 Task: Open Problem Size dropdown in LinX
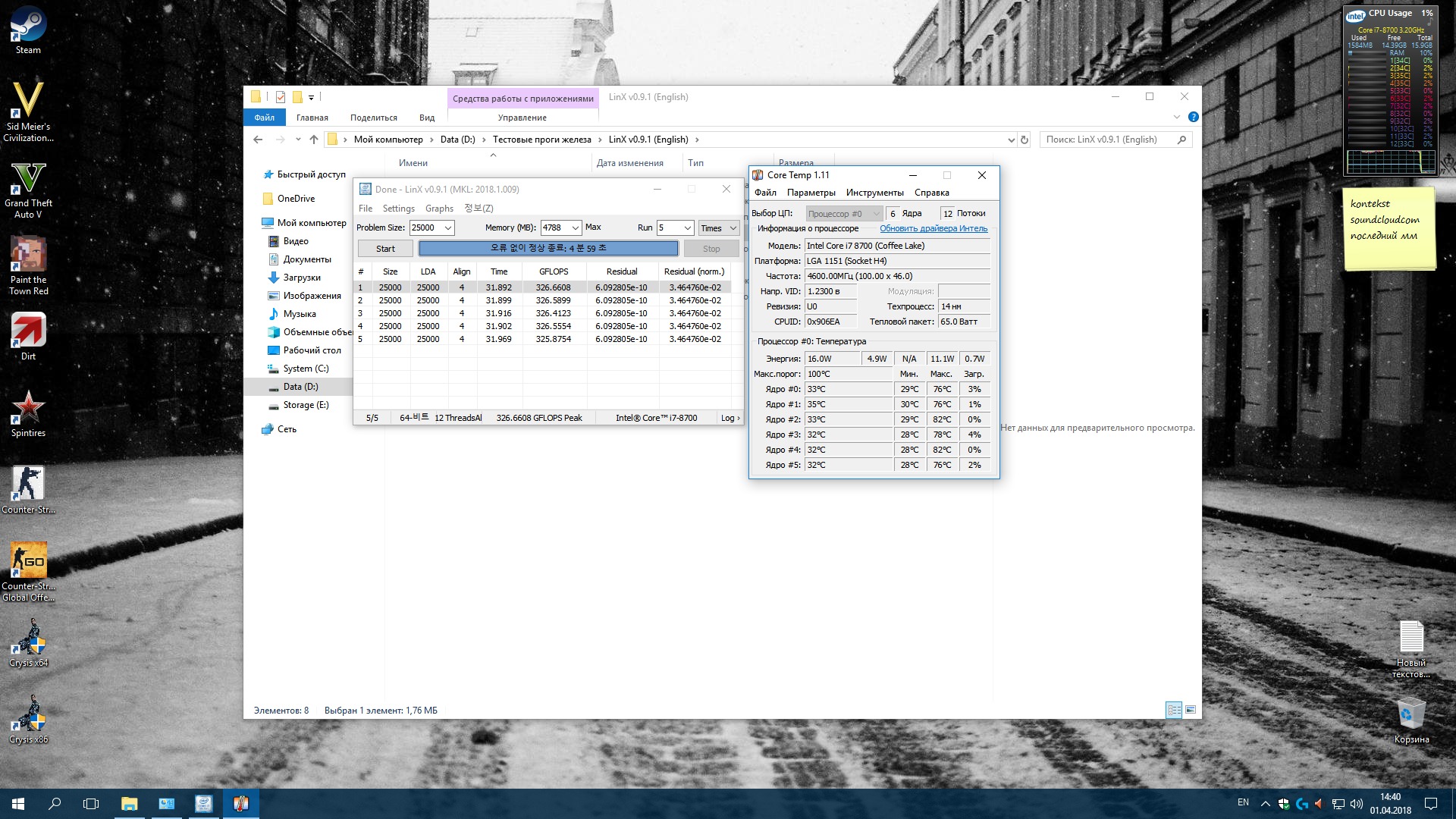[448, 227]
